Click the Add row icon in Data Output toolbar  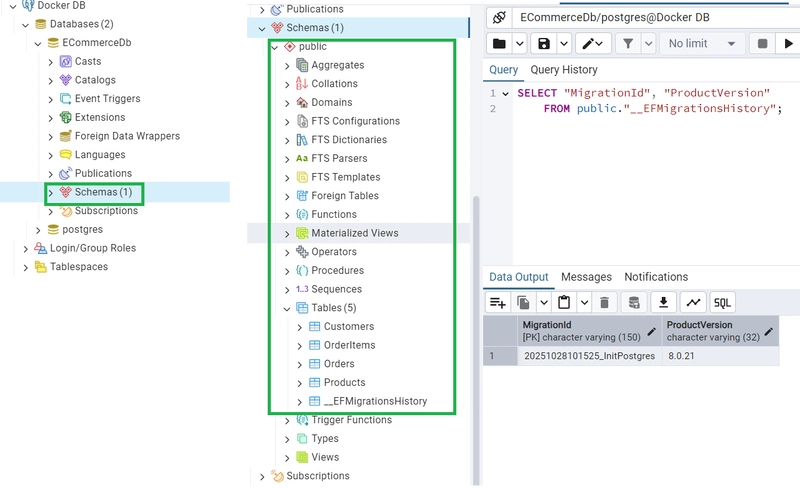tap(497, 303)
